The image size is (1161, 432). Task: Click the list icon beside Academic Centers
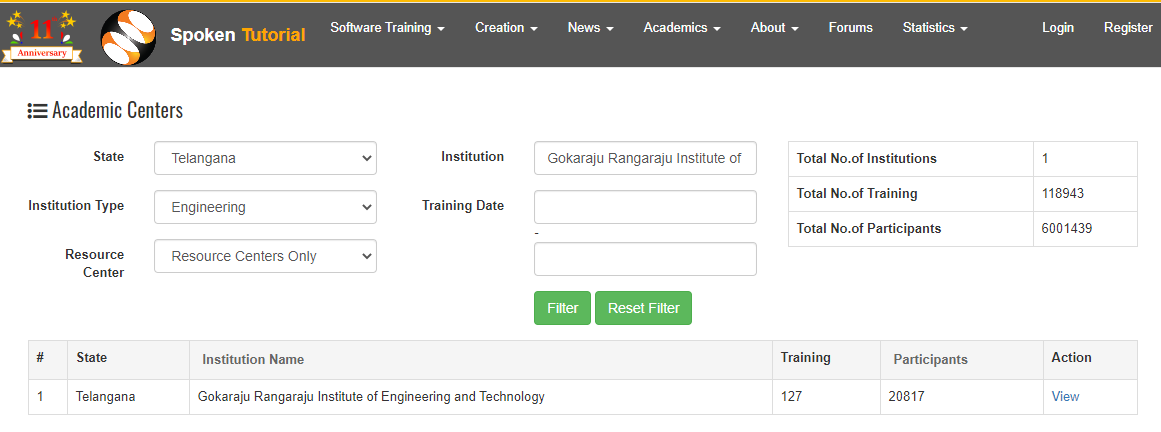tap(37, 111)
